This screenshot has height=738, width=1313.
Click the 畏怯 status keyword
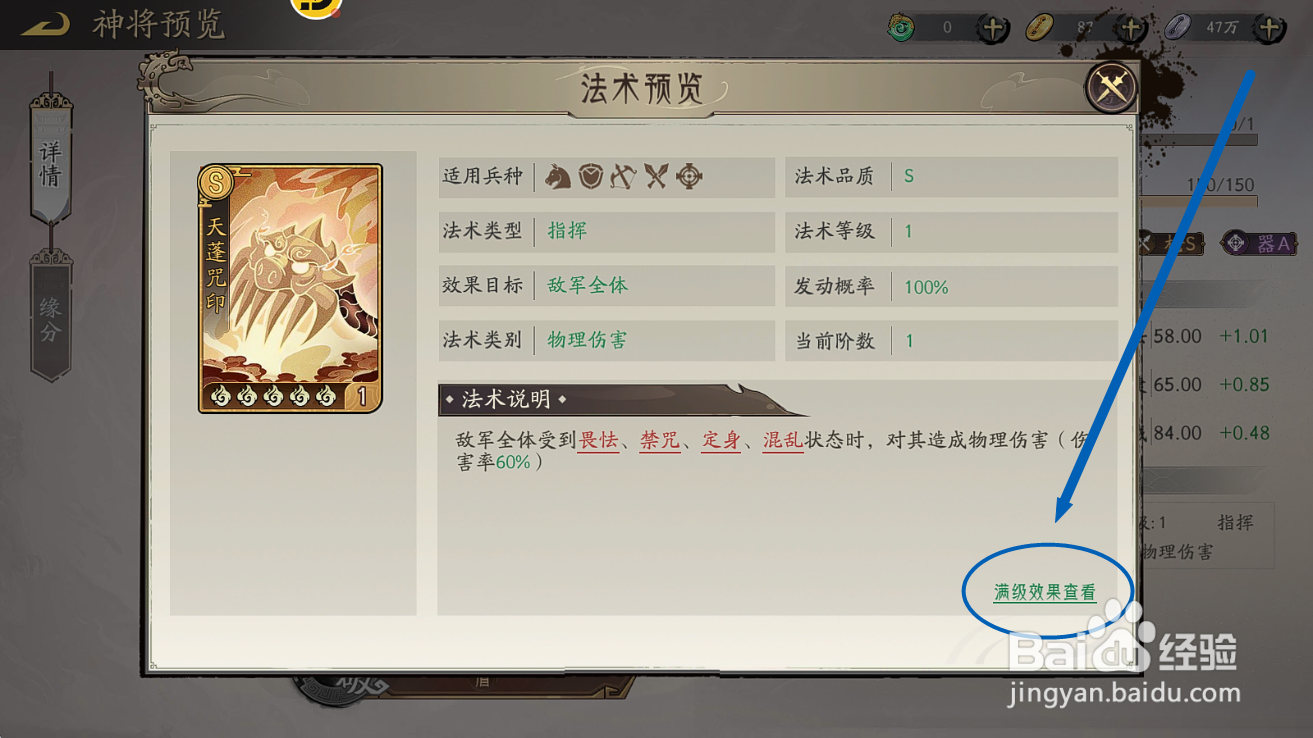(598, 440)
